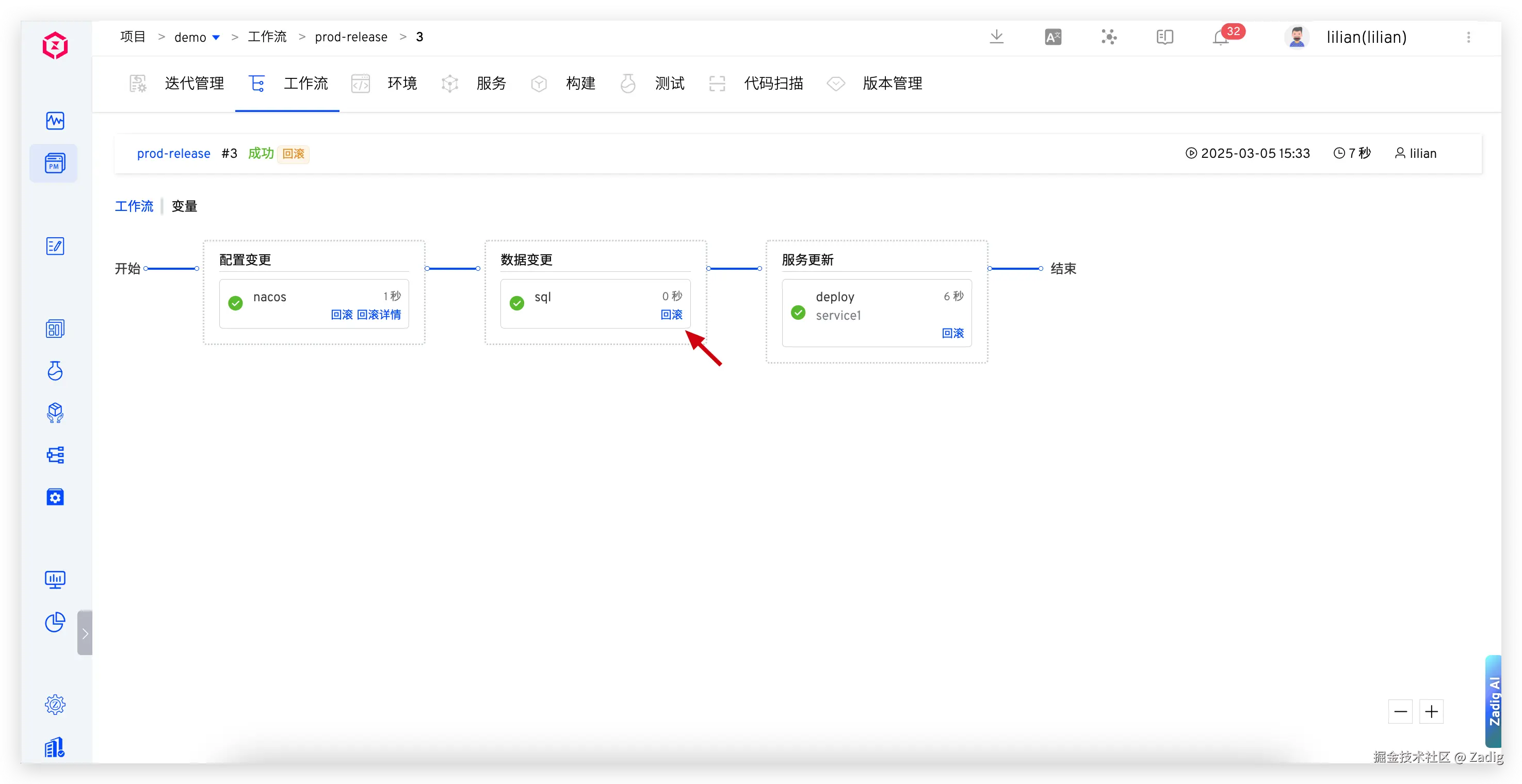Zoom in with the plus button
The height and width of the screenshot is (784, 1522).
[x=1431, y=712]
